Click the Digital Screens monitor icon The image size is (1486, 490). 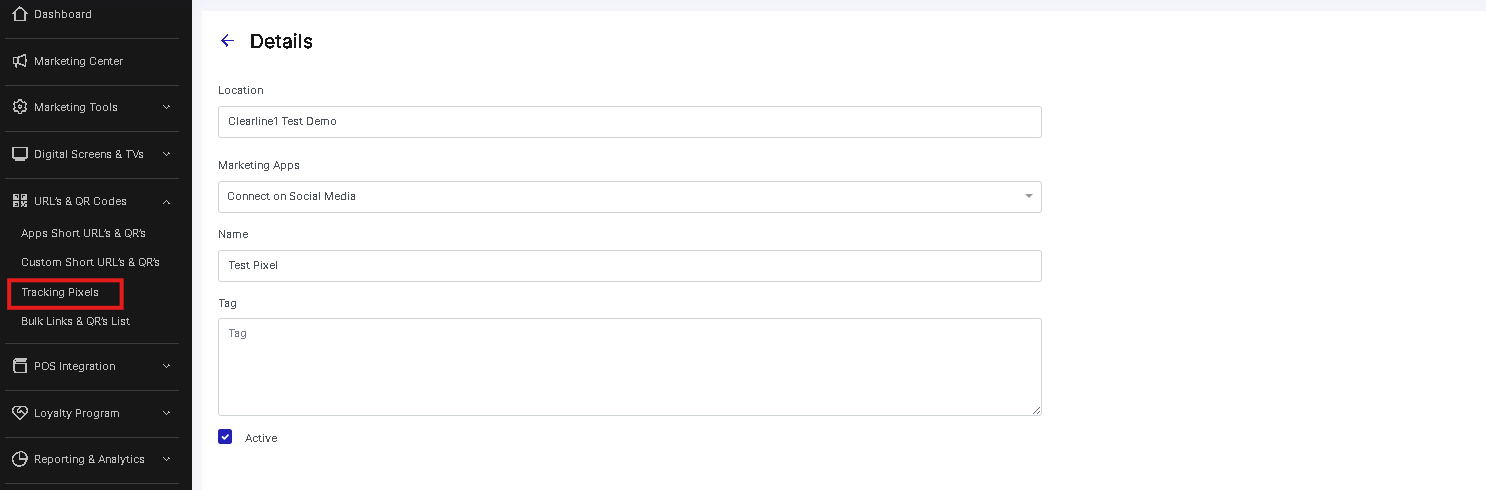19,154
